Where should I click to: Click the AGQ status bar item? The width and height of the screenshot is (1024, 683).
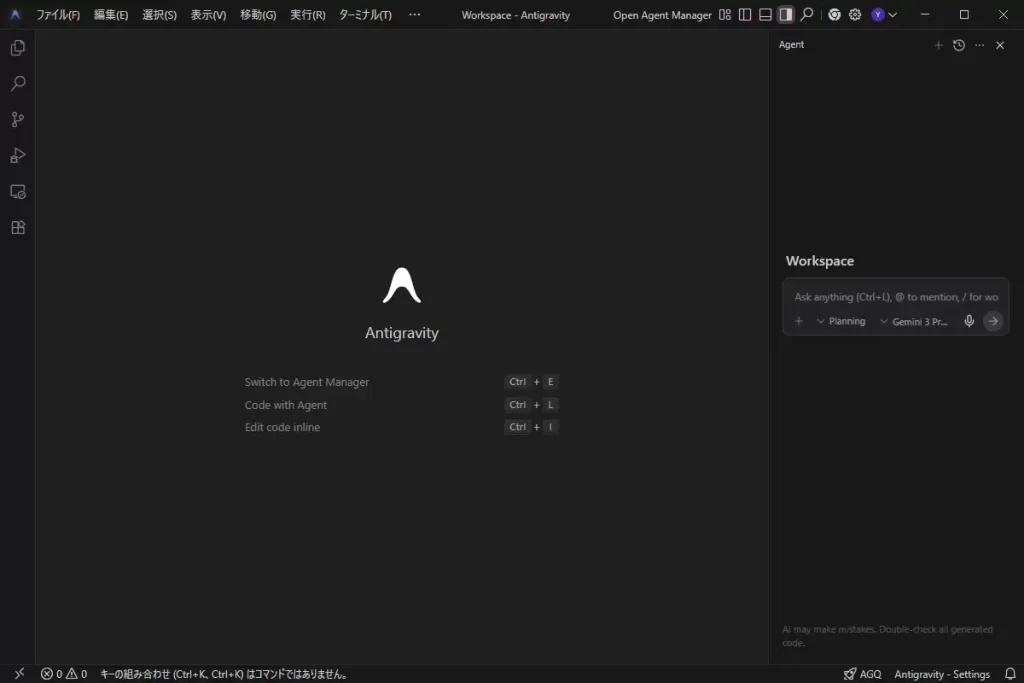pos(863,674)
